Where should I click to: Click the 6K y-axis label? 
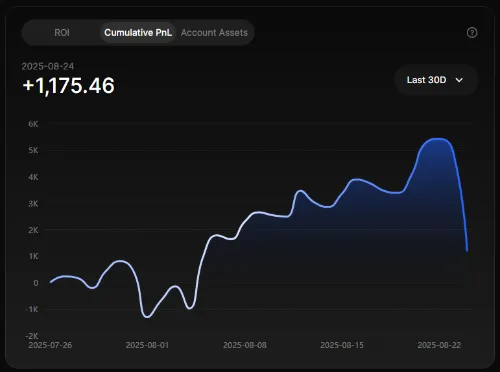point(33,124)
